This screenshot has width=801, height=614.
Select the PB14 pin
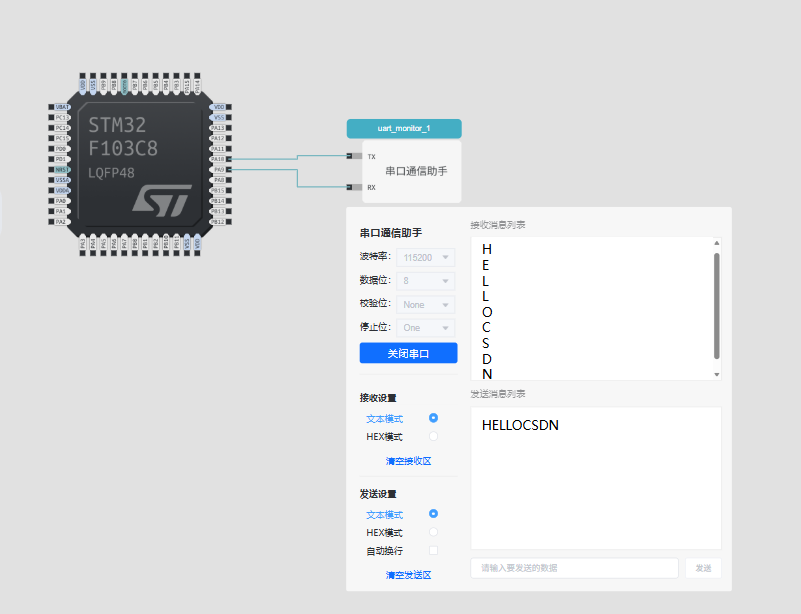tap(221, 201)
